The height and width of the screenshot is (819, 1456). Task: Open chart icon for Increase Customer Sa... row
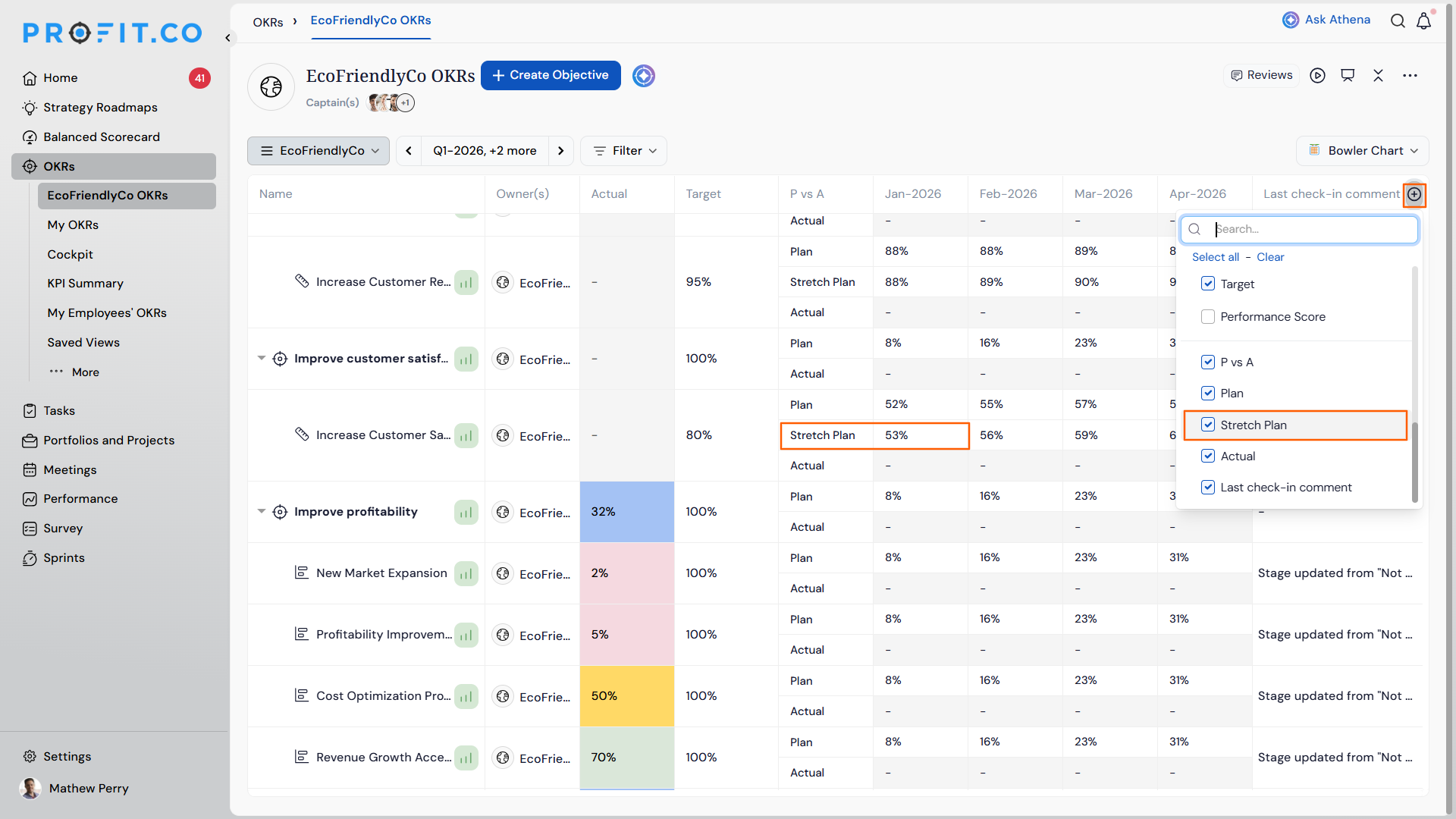466,436
